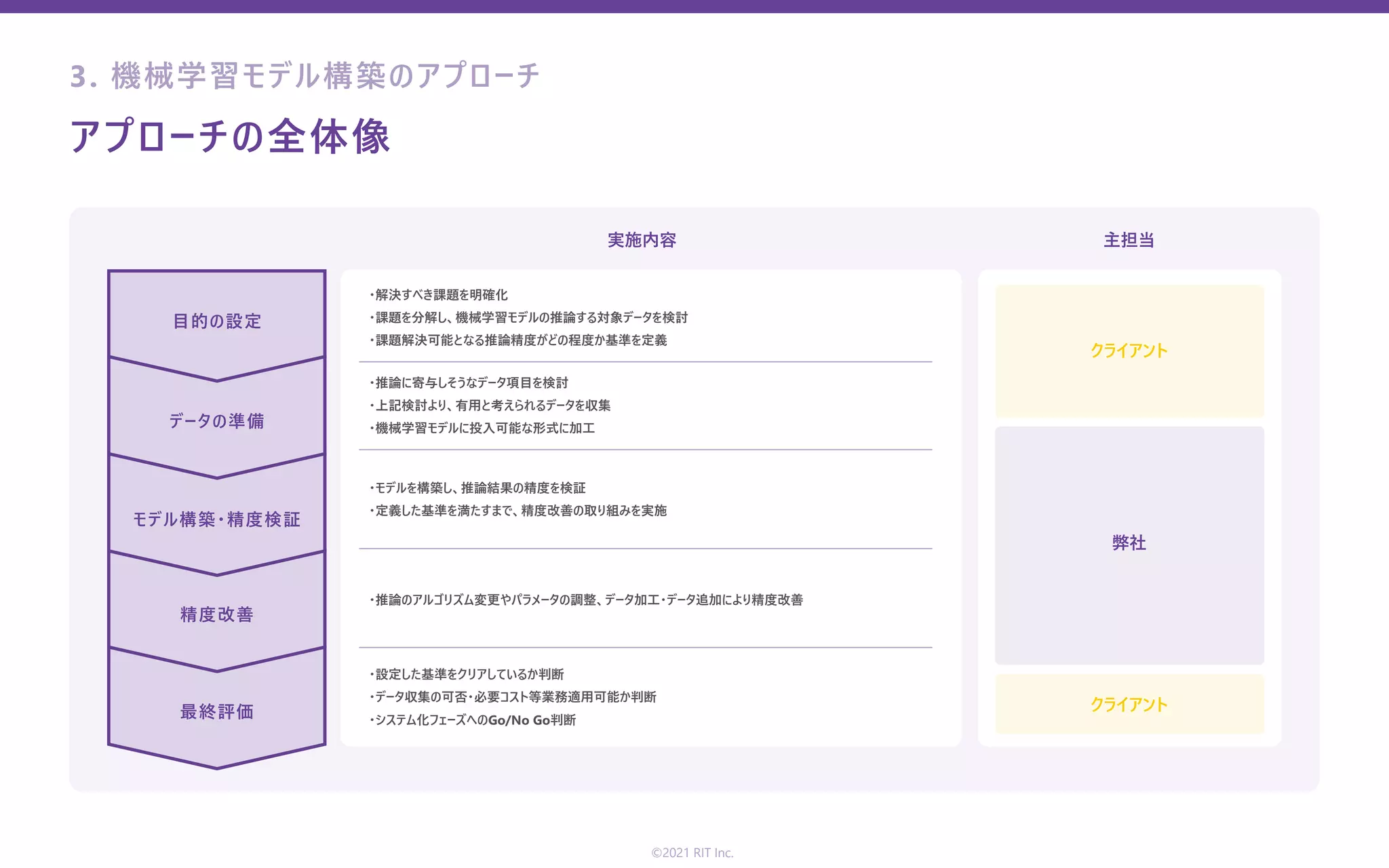Click the line 機械学習モデルに投入可能な形式に加工
Viewport: 1389px width, 868px height.
[482, 428]
